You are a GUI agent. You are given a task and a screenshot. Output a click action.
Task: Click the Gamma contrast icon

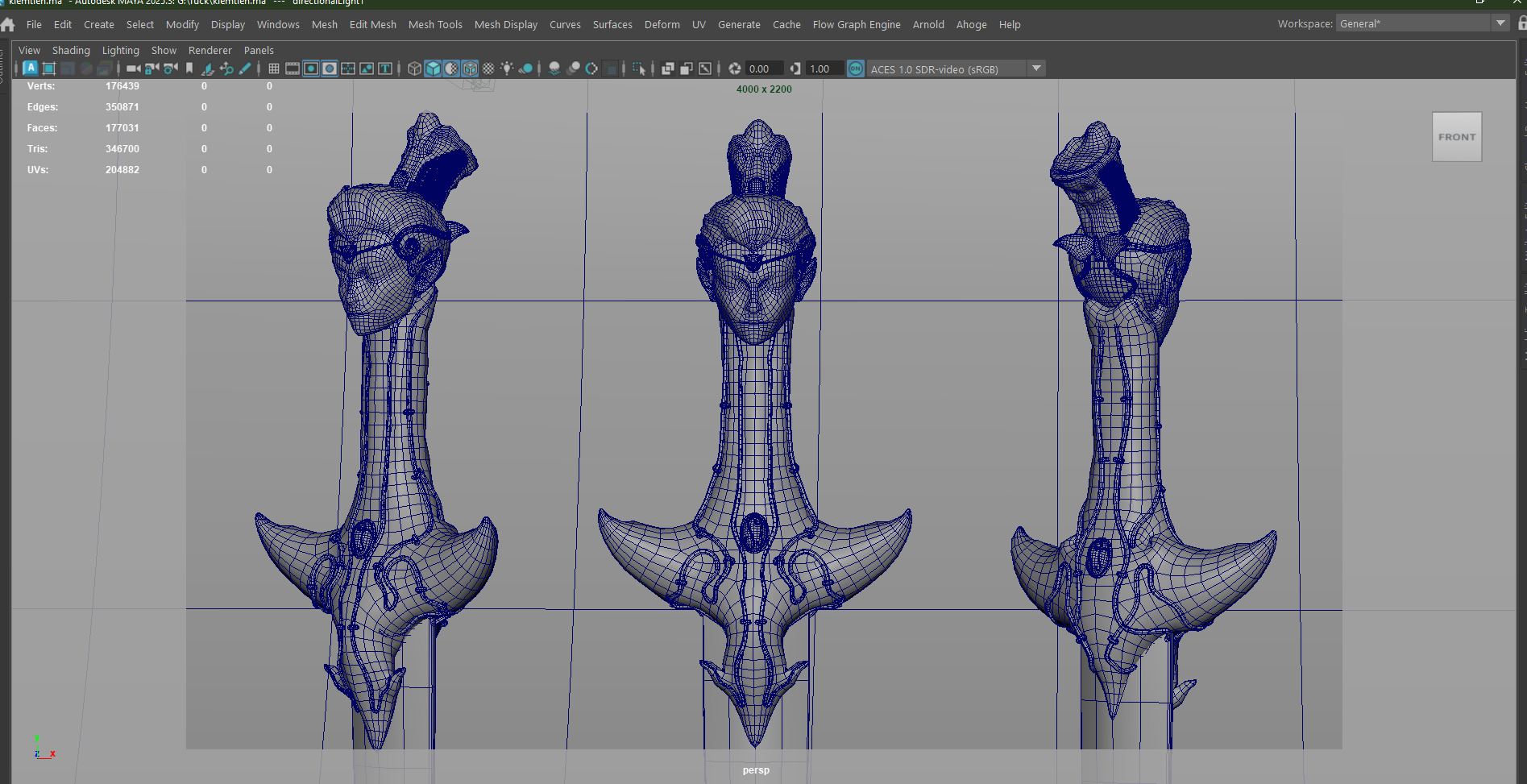(795, 68)
